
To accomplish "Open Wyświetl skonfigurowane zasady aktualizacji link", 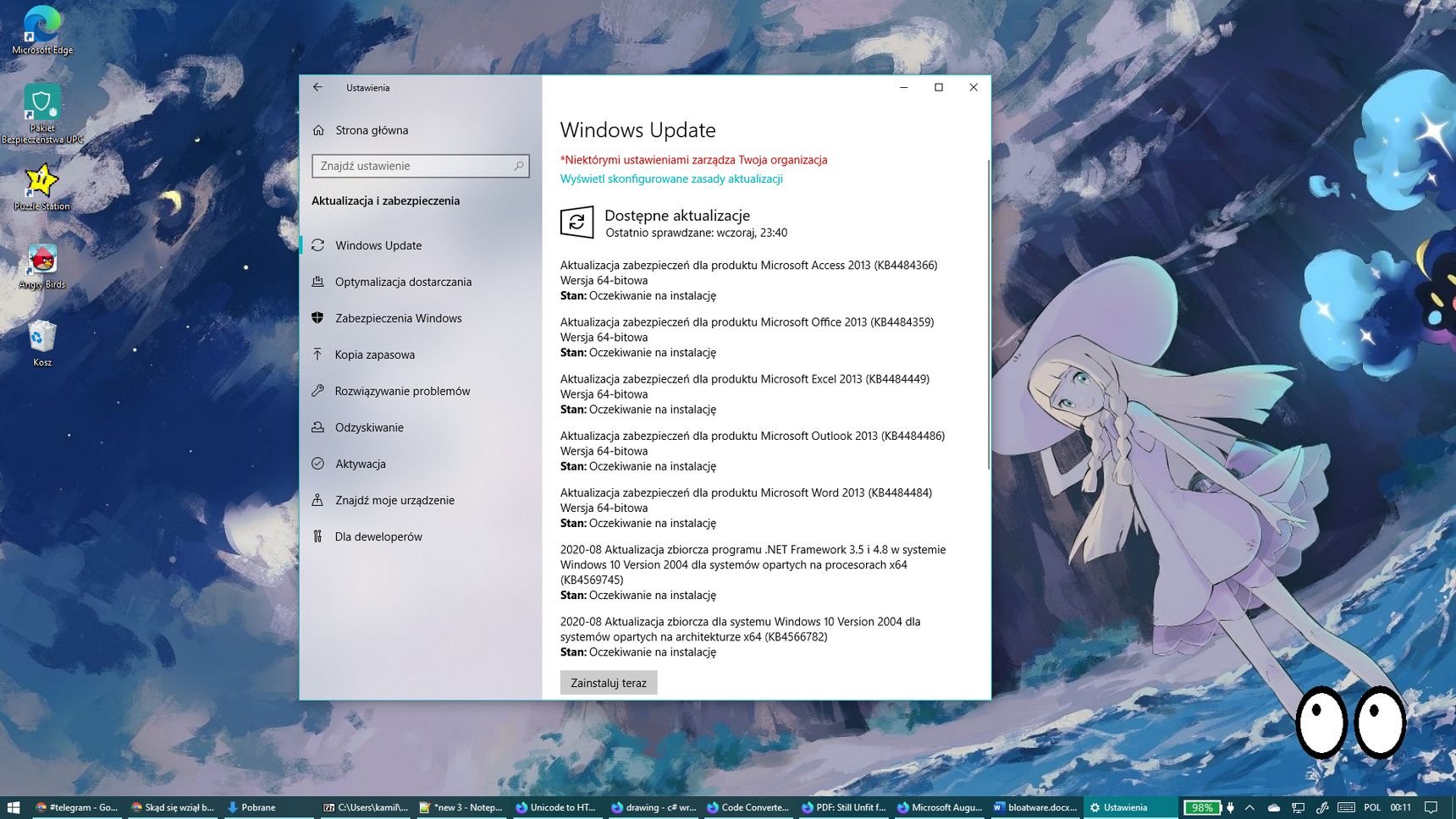I will (x=671, y=179).
